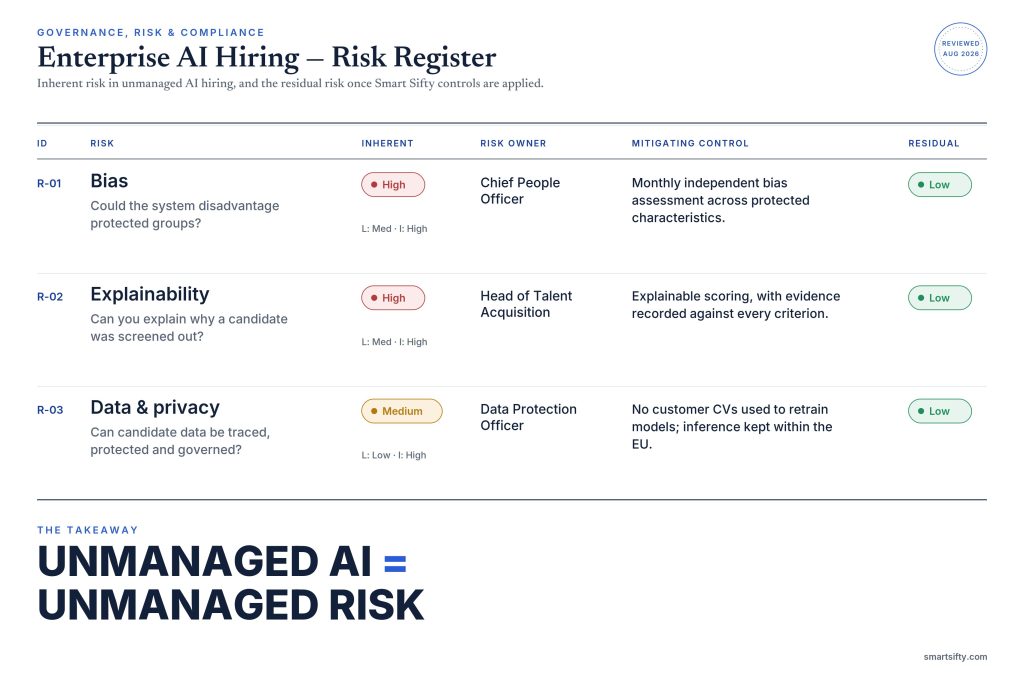The width and height of the screenshot is (1024, 674).
Task: Click the Enterprise AI Hiring page title
Action: click(266, 57)
